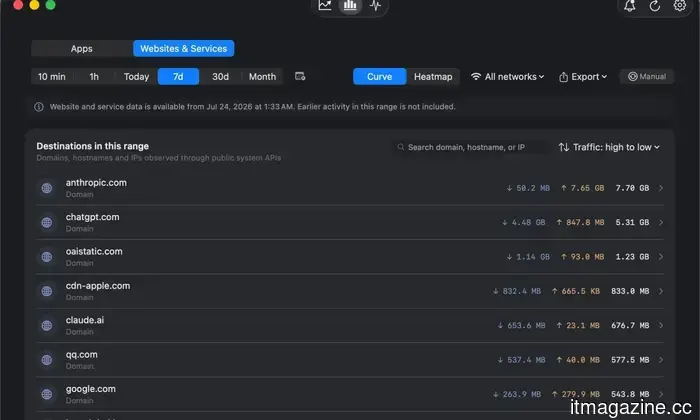The image size is (700, 420).
Task: Click cdn-apple.com total 833.0 MB
Action: 630,291
